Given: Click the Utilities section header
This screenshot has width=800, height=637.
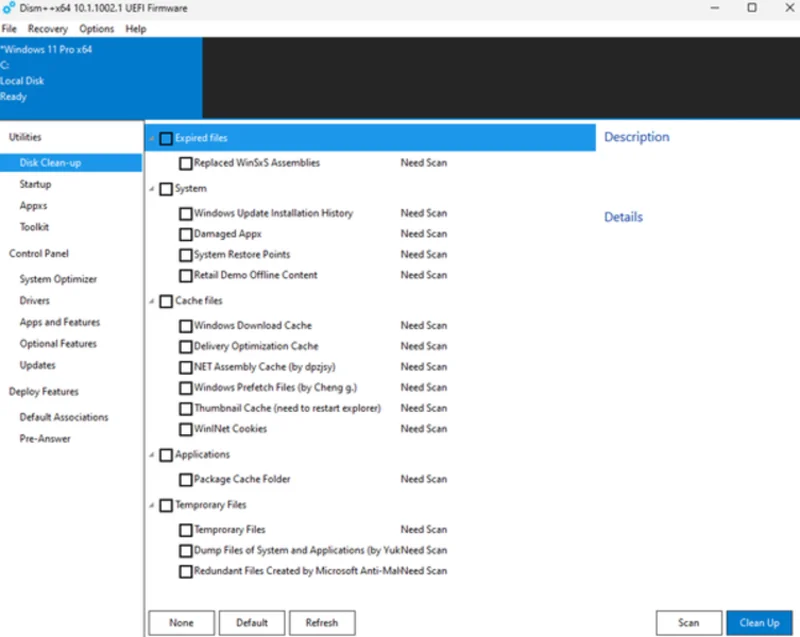Looking at the screenshot, I should point(25,137).
